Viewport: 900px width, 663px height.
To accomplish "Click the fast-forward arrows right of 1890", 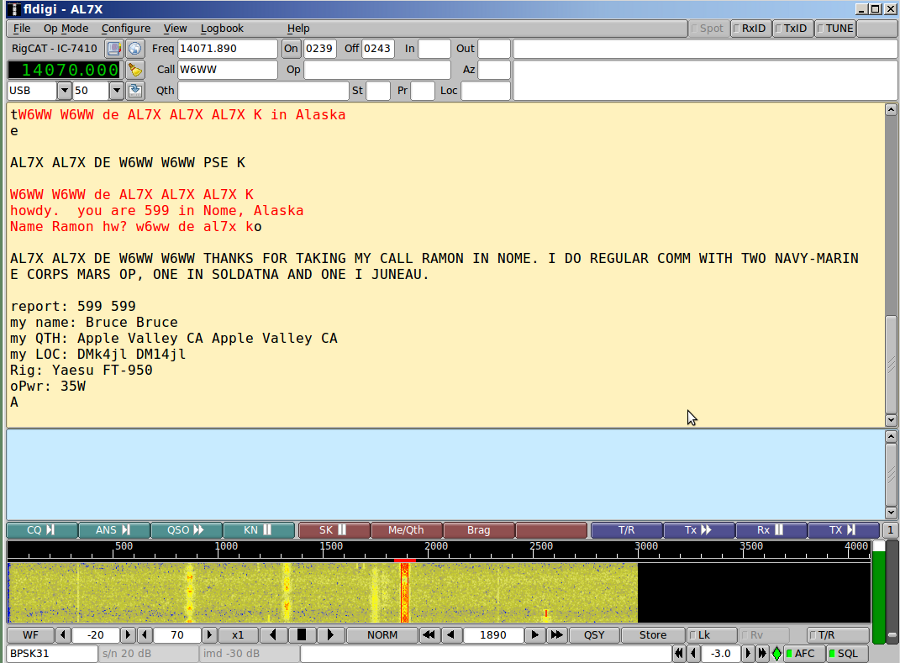I will tap(557, 635).
